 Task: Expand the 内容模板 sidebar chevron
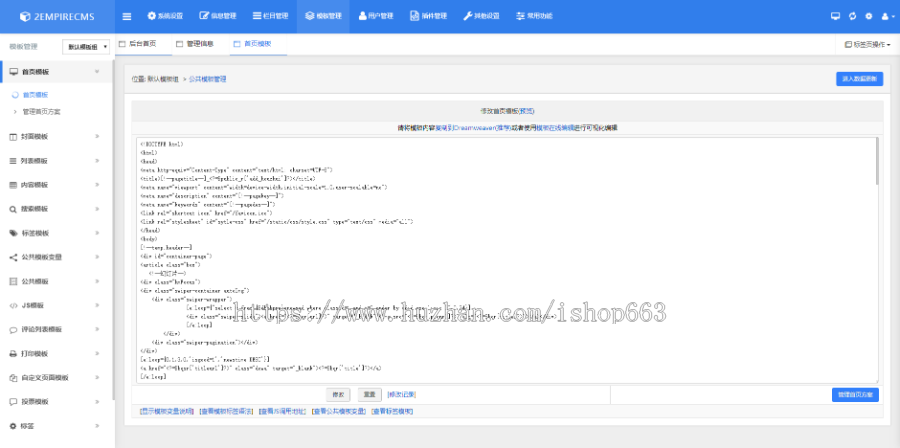[x=97, y=185]
